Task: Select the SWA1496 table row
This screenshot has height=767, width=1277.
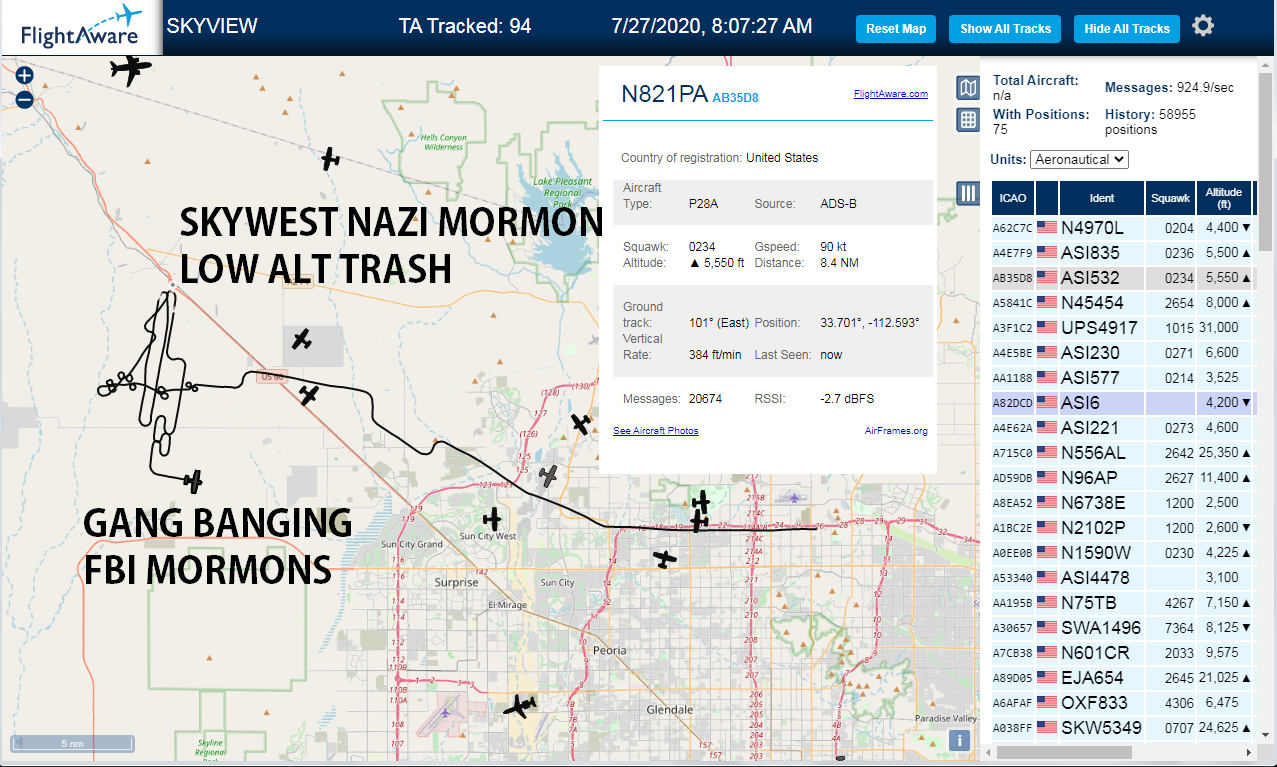Action: click(x=1123, y=628)
